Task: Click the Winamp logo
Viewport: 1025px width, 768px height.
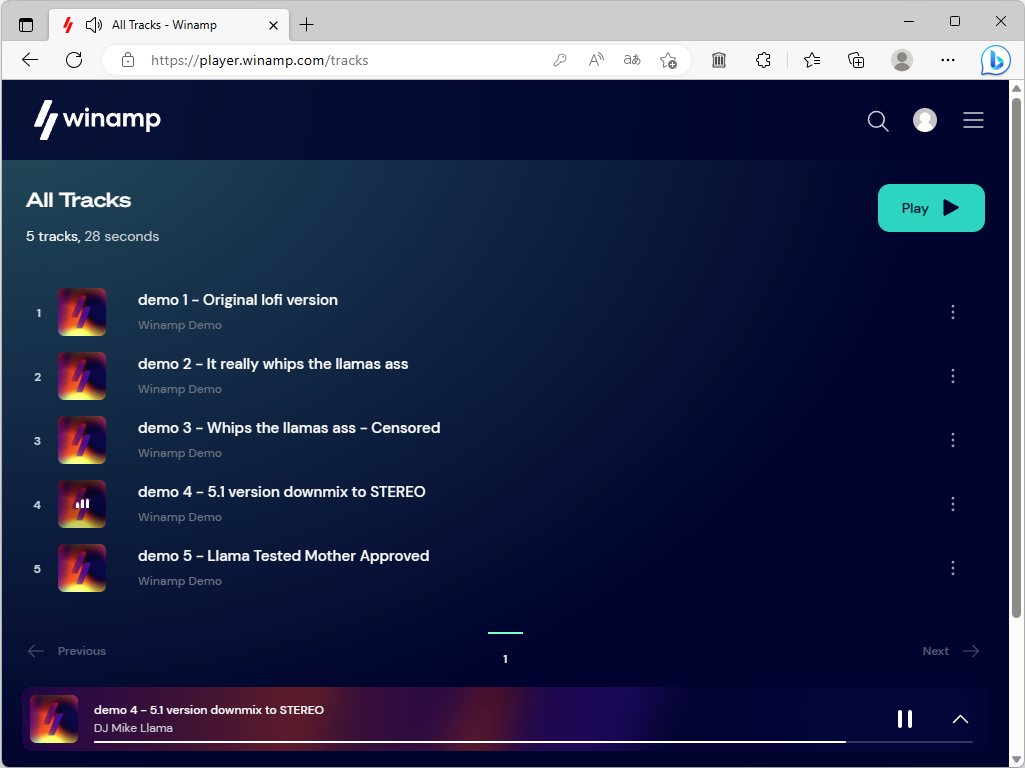Action: click(x=97, y=119)
